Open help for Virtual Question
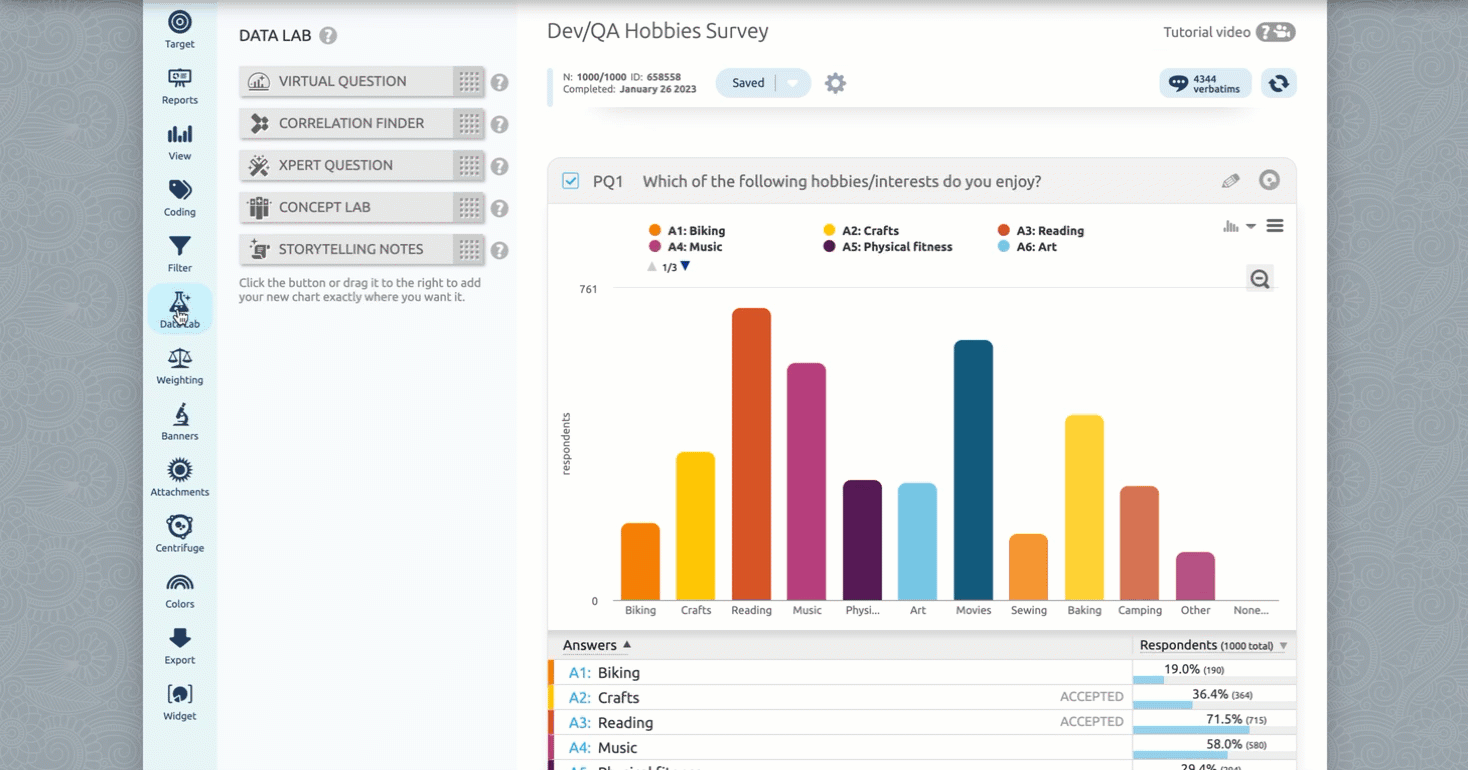Screen dimensions: 1468x770 click(499, 82)
